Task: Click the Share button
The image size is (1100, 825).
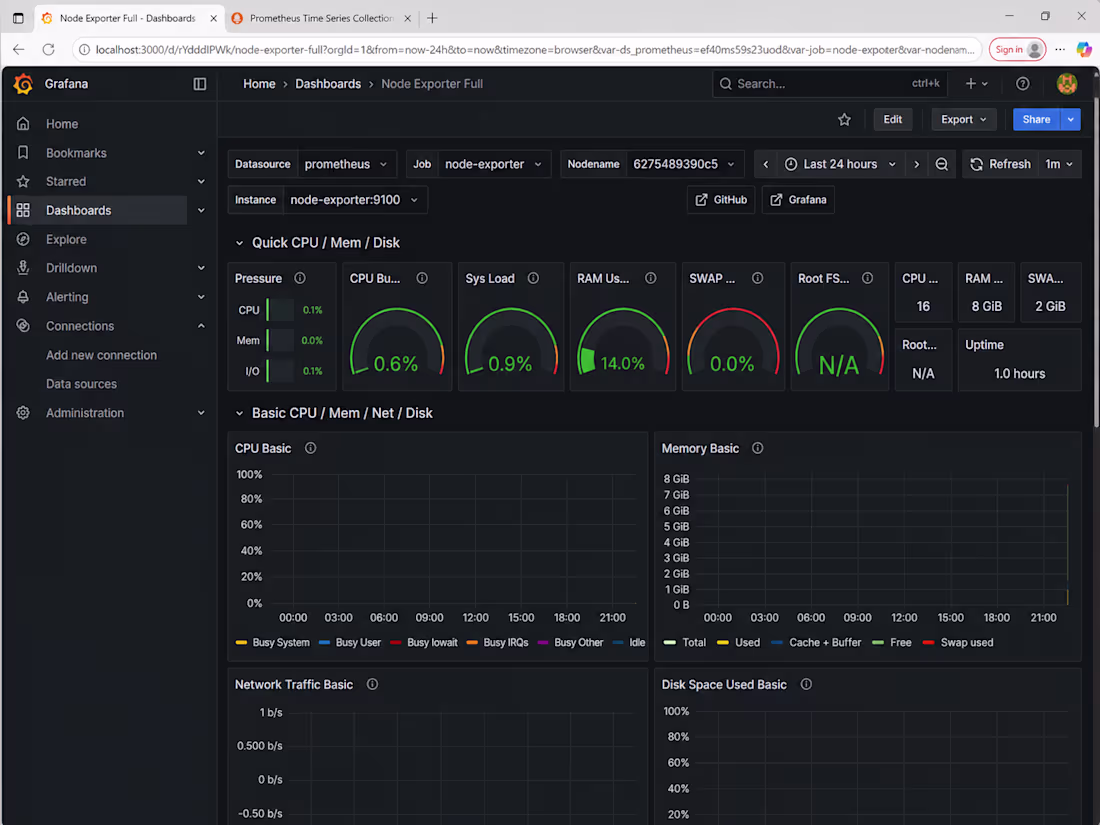Action: click(1036, 119)
